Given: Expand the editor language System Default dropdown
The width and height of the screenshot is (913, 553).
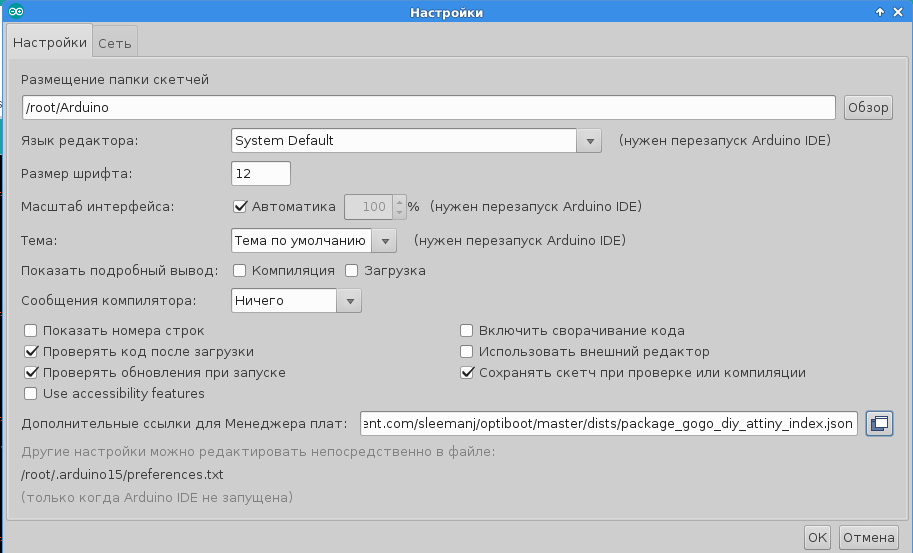Looking at the screenshot, I should [589, 141].
